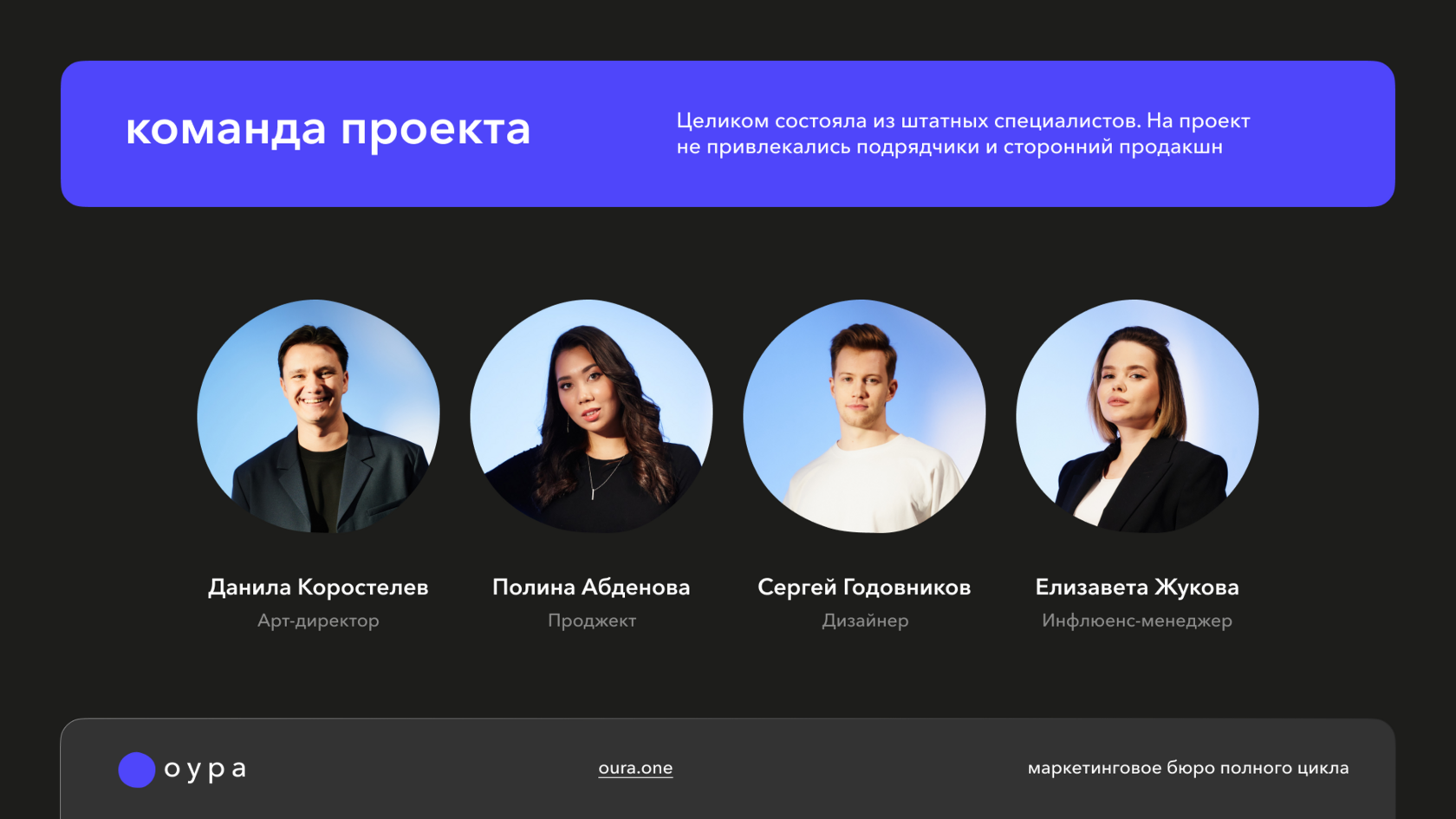Click the blue oura logo circle
Image resolution: width=1456 pixels, height=819 pixels.
pos(137,770)
